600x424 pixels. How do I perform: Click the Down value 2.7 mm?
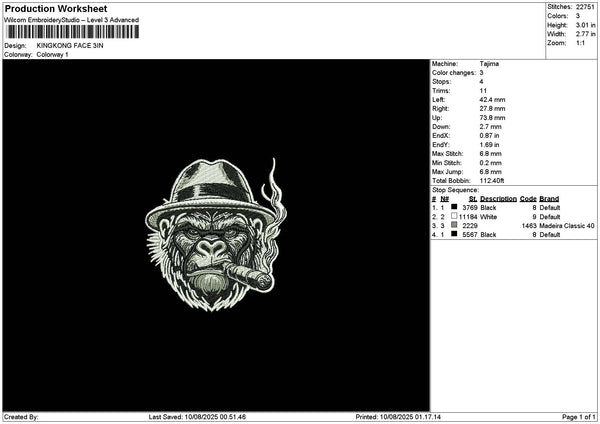491,127
